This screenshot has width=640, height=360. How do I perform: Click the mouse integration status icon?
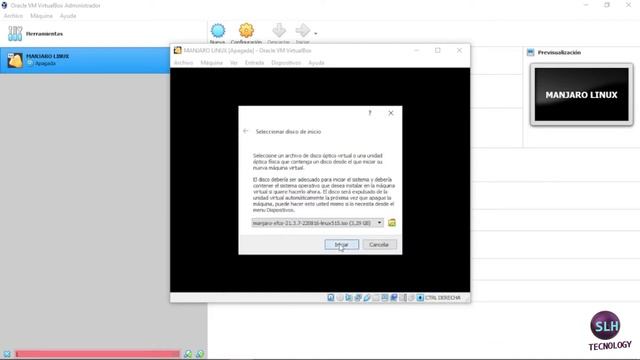(x=411, y=298)
